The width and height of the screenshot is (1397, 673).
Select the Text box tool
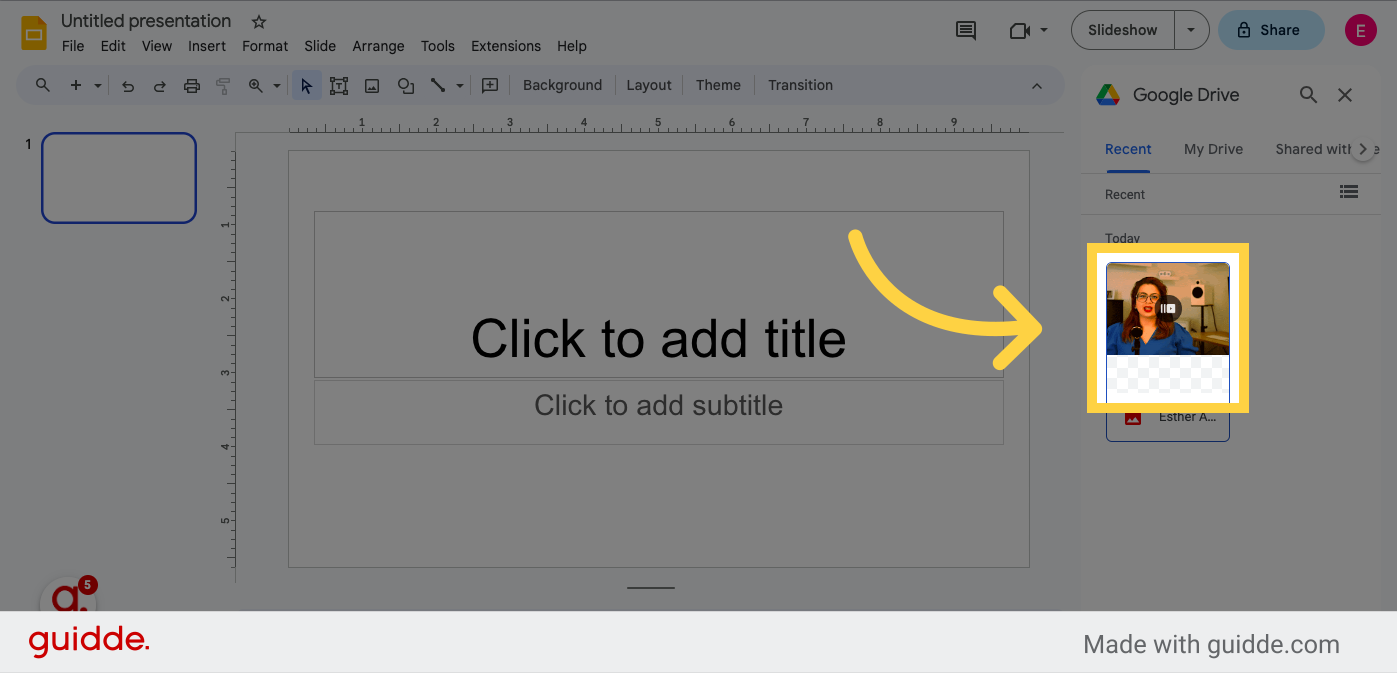pyautogui.click(x=339, y=85)
